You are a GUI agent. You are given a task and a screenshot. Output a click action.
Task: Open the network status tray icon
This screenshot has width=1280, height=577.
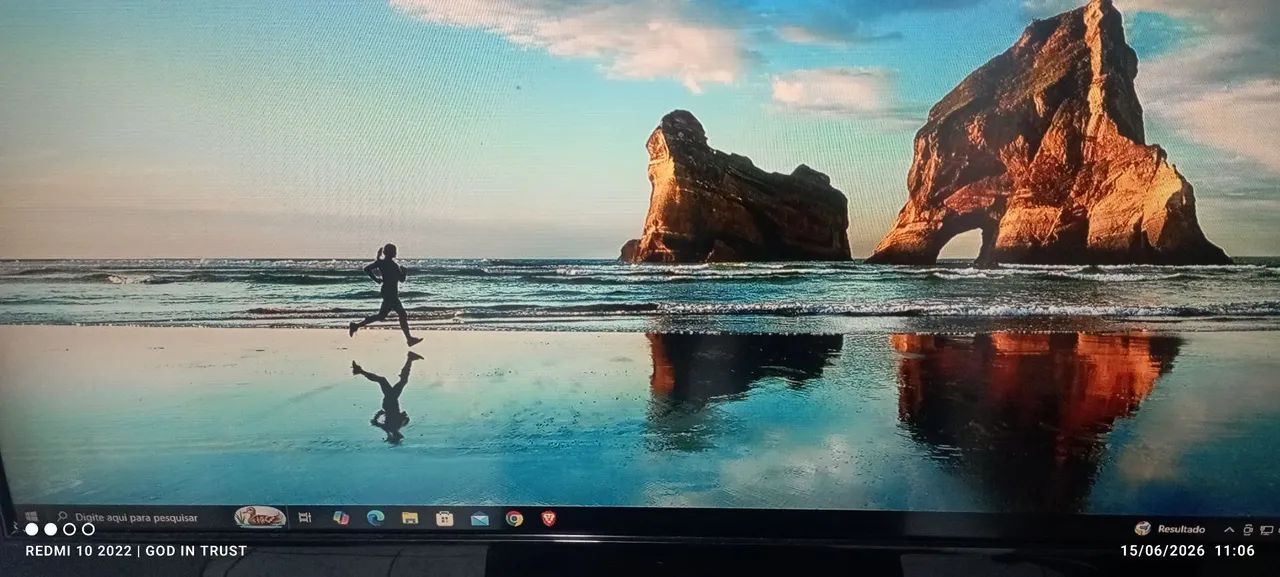pos(1266,530)
